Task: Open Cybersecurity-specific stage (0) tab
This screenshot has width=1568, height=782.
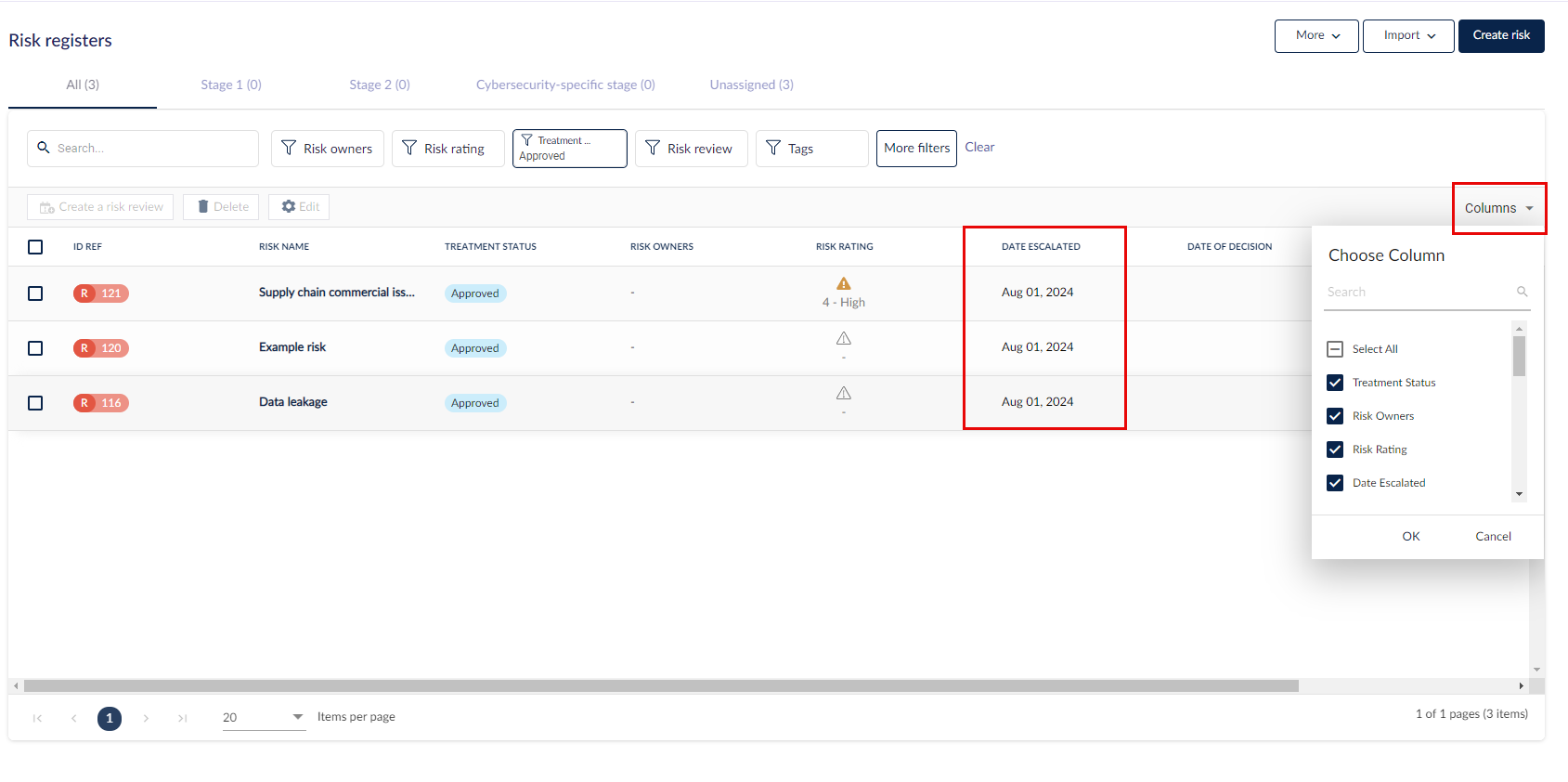Action: pos(565,85)
